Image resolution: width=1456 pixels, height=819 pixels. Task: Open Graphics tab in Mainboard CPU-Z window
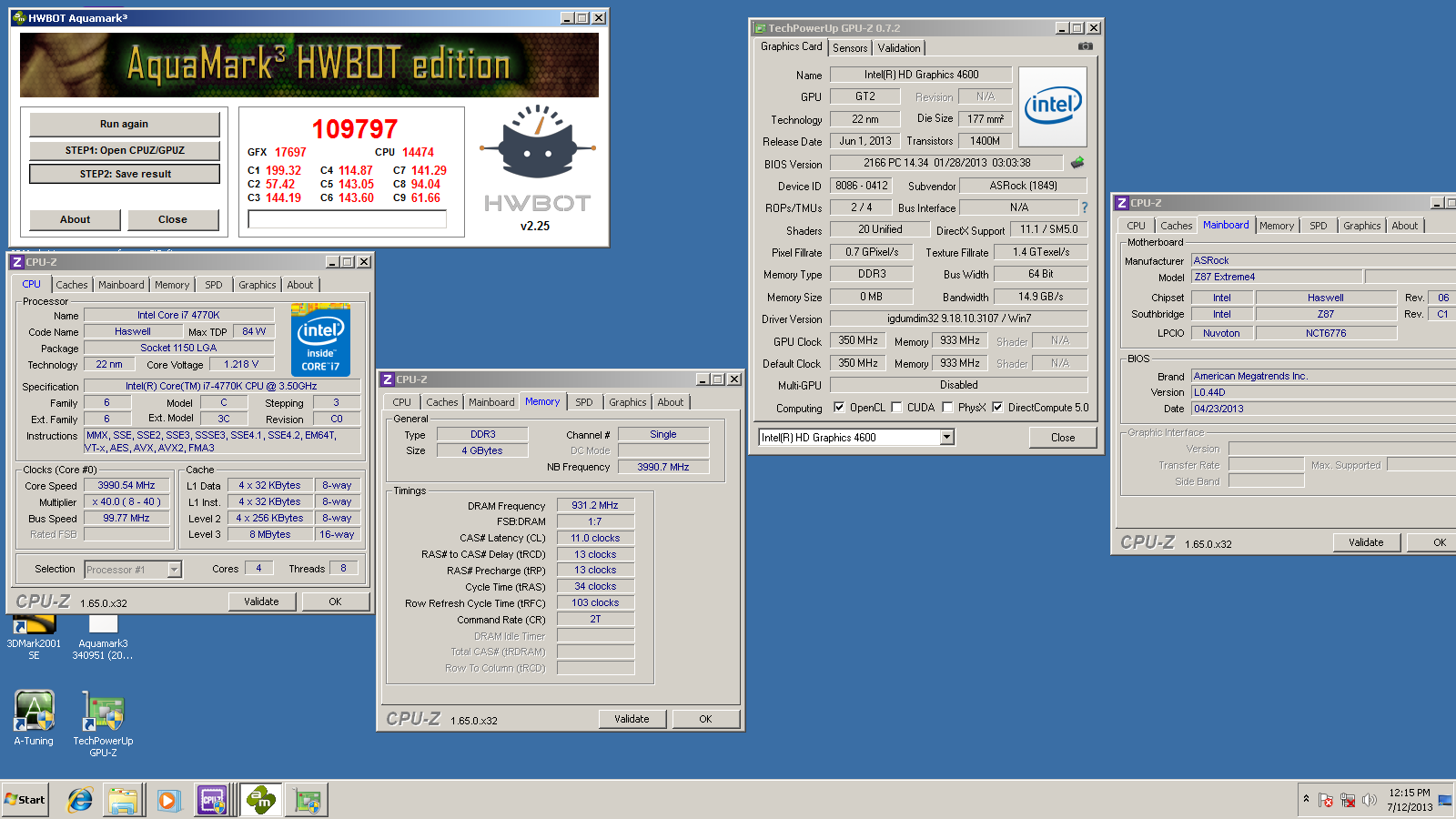pos(1361,226)
